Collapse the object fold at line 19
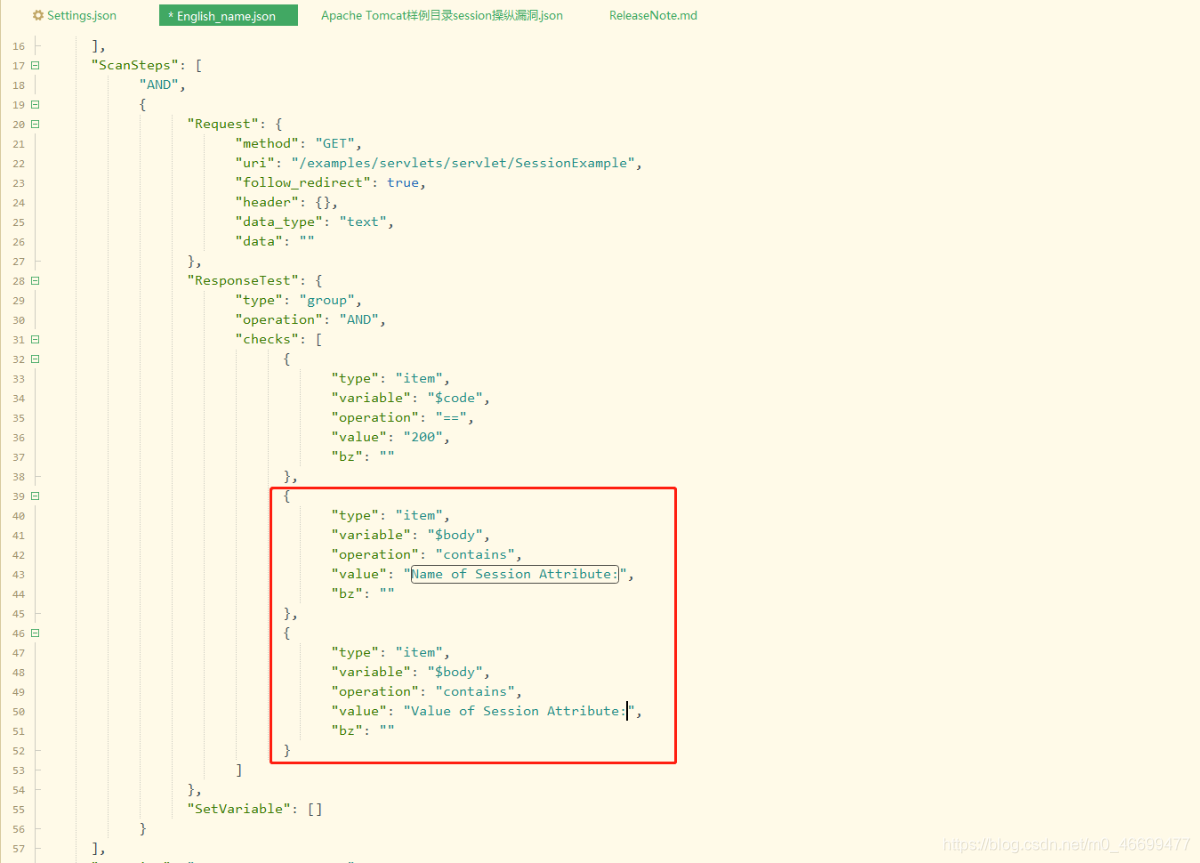The image size is (1200, 863). coord(36,104)
